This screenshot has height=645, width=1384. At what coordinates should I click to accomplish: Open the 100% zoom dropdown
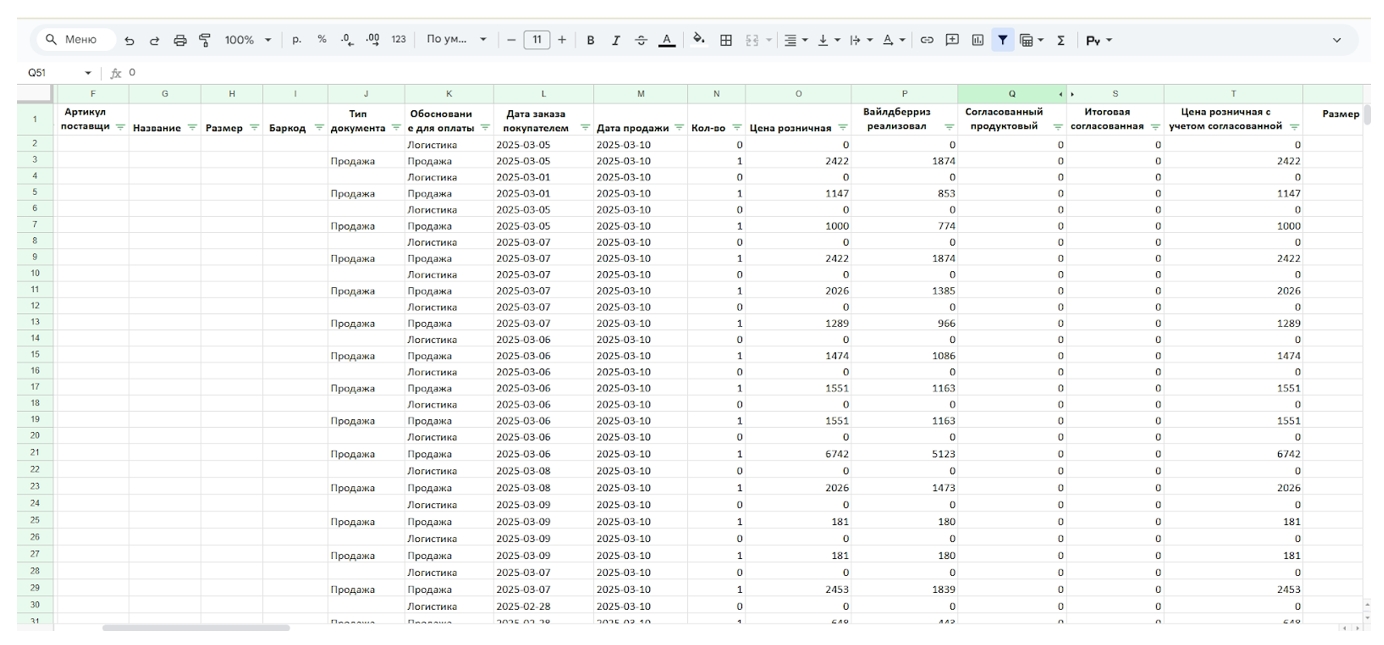247,40
